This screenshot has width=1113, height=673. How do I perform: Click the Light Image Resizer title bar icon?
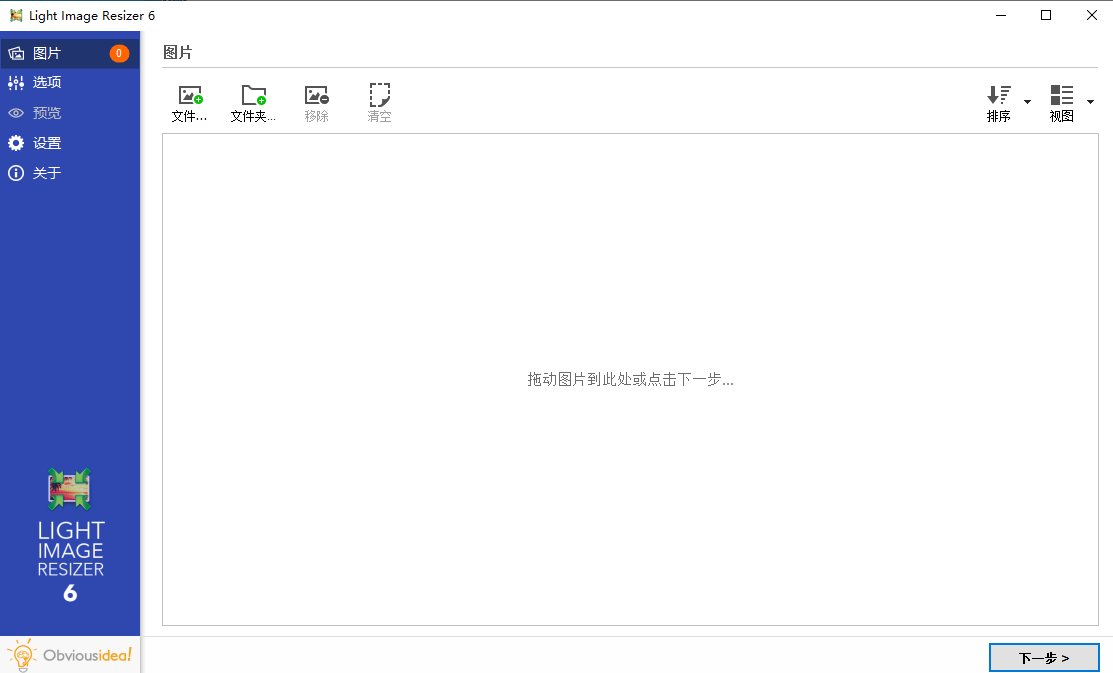click(x=14, y=15)
